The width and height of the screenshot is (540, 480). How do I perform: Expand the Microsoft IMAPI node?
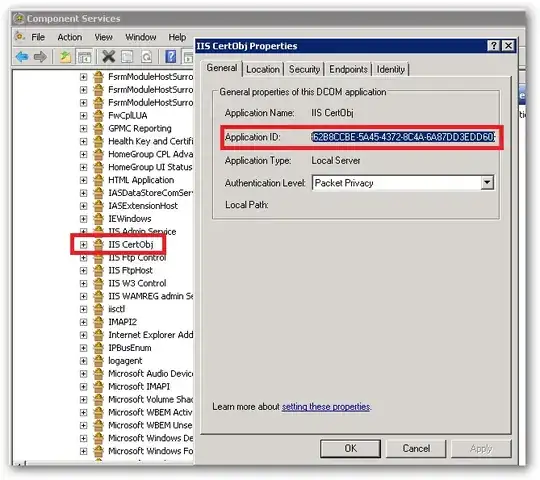tap(83, 387)
